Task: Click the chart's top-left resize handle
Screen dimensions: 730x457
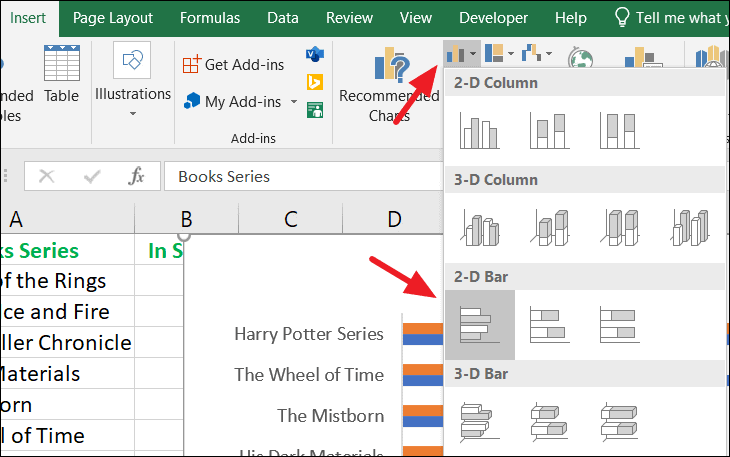Action: coord(184,236)
